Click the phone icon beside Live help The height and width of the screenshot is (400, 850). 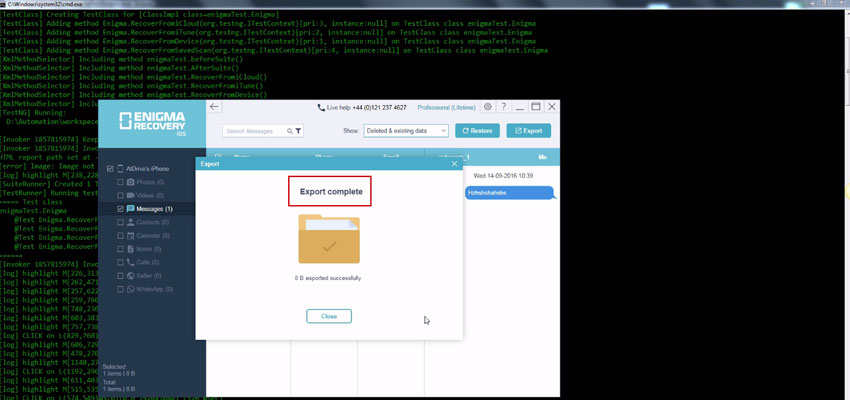[x=321, y=108]
